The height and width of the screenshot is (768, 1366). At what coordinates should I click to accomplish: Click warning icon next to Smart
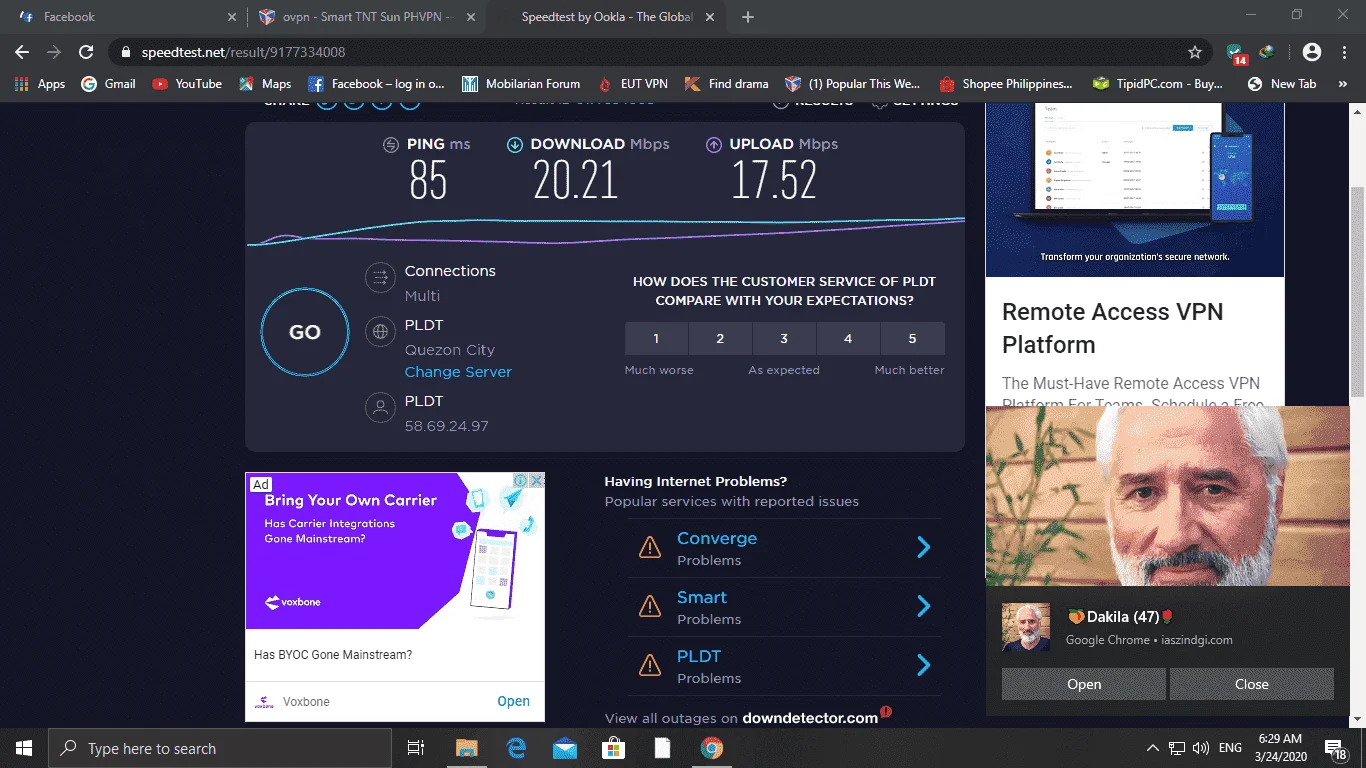pos(650,606)
